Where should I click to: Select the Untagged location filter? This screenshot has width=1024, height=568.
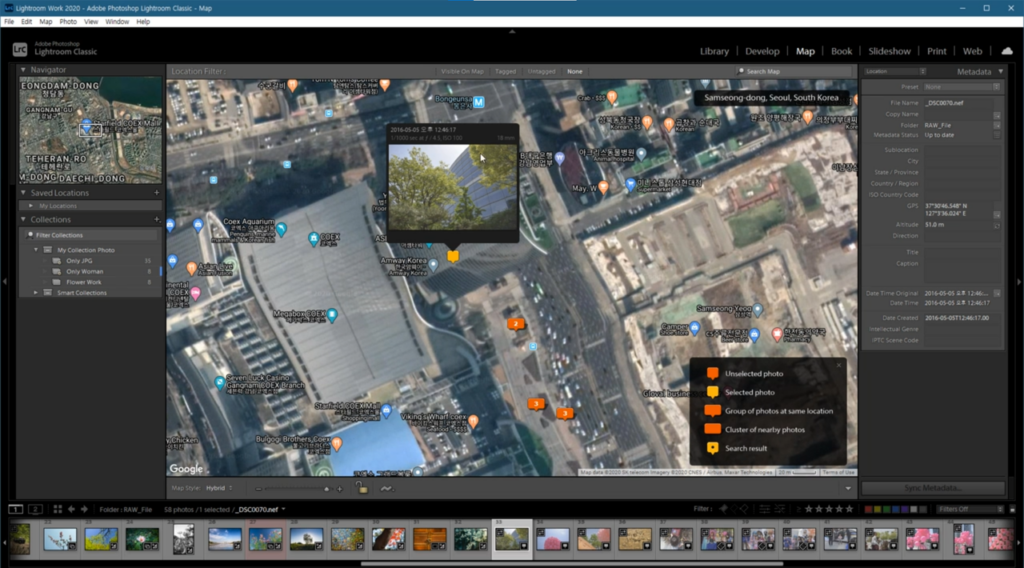pos(541,71)
